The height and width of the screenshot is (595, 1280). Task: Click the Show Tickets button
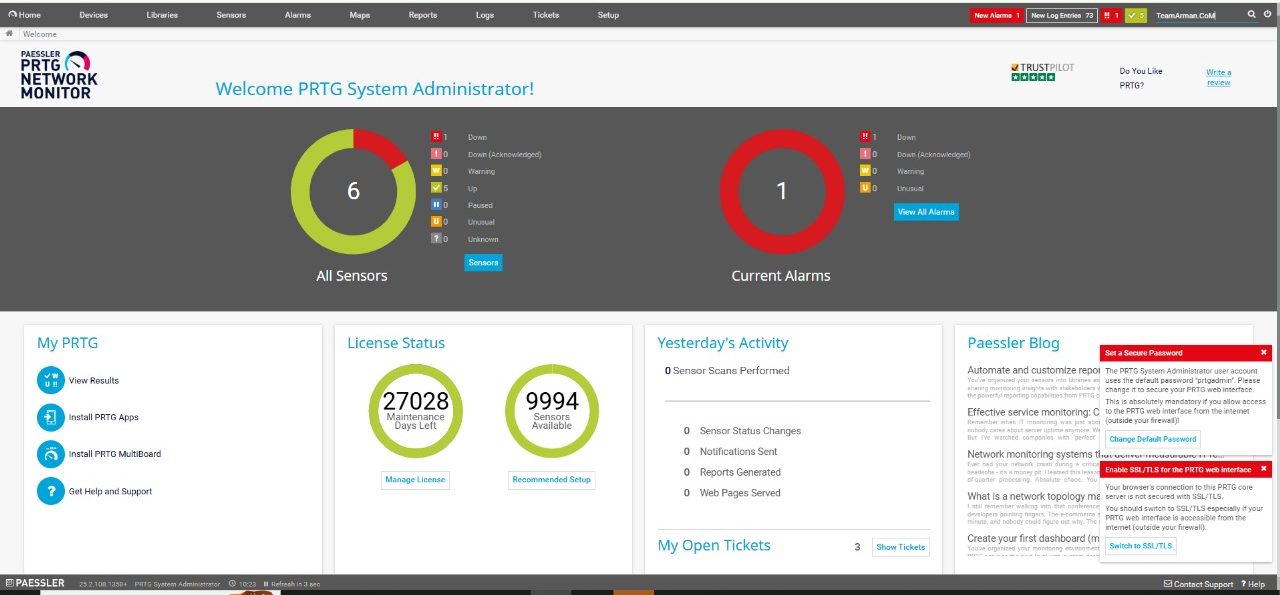[900, 547]
